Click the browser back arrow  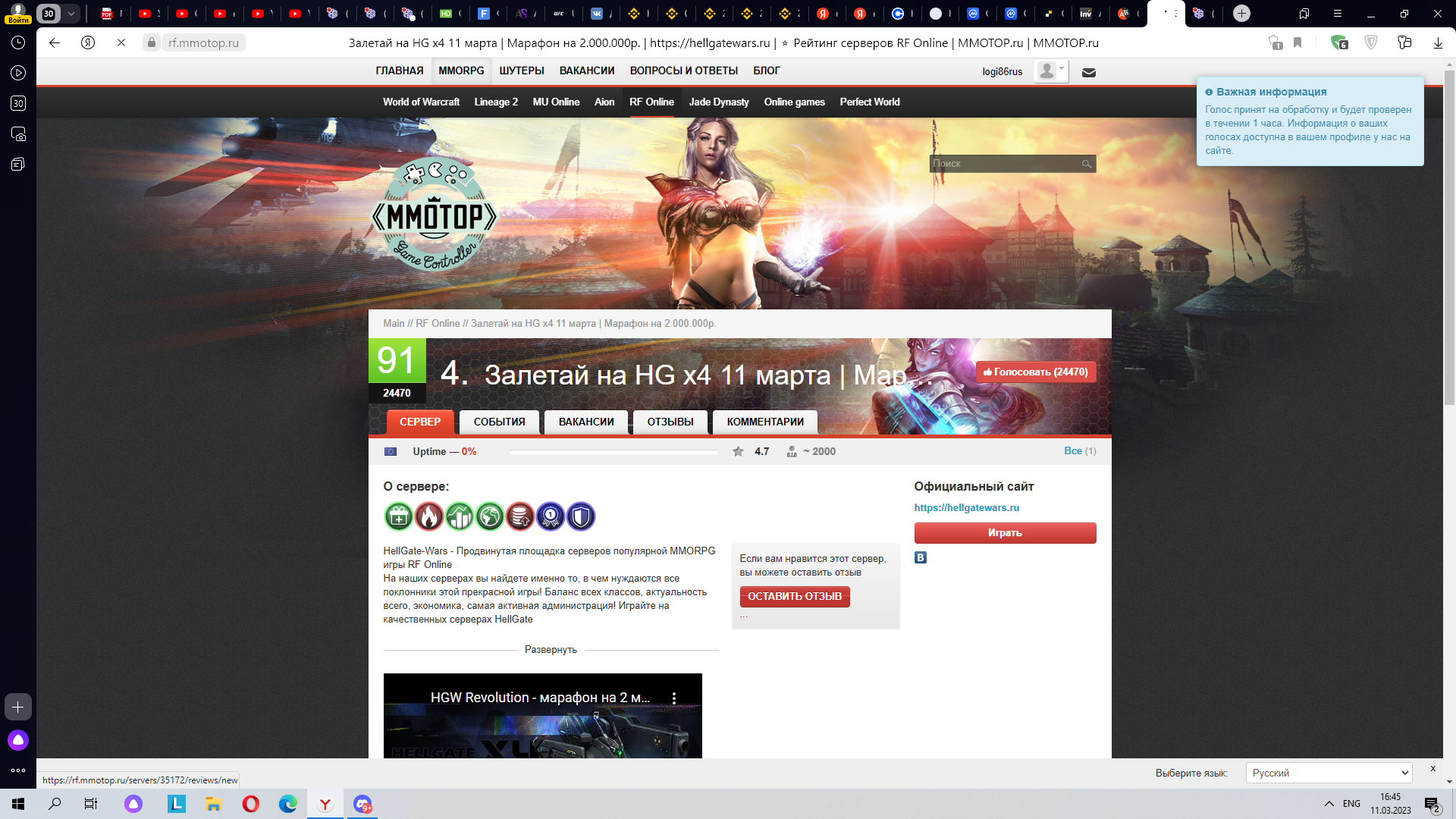click(x=55, y=43)
